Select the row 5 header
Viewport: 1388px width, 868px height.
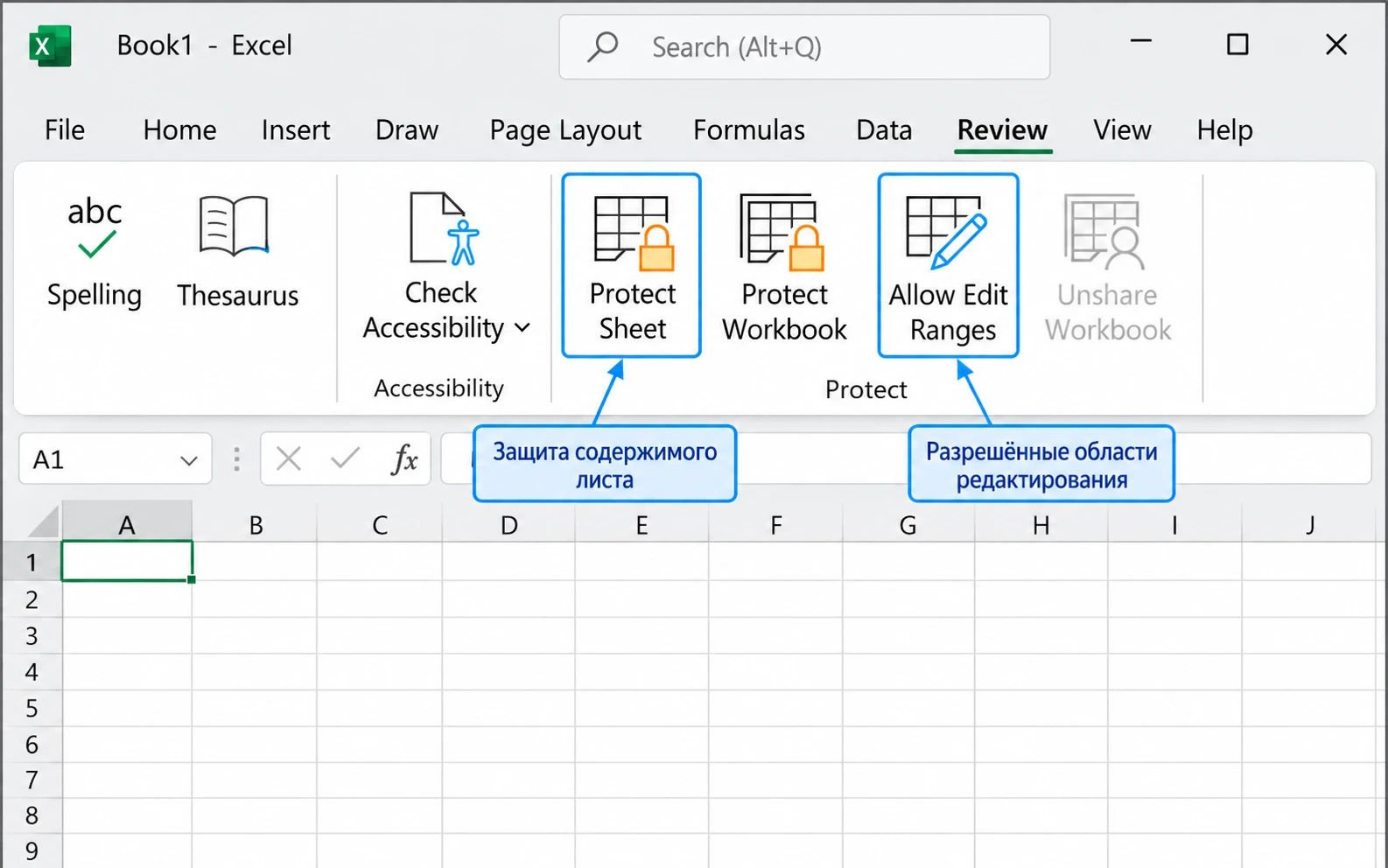[32, 708]
